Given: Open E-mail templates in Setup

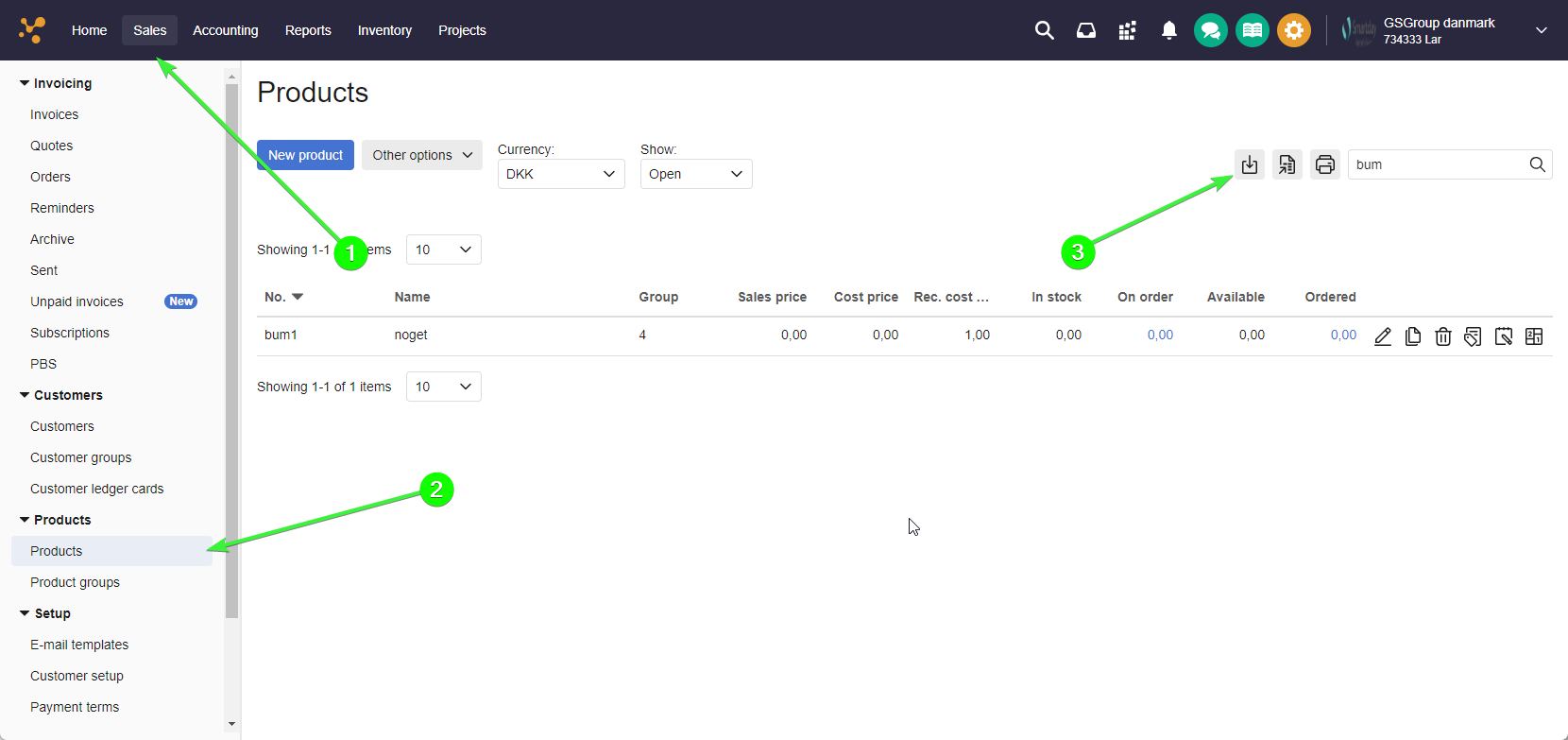Looking at the screenshot, I should click(x=79, y=645).
